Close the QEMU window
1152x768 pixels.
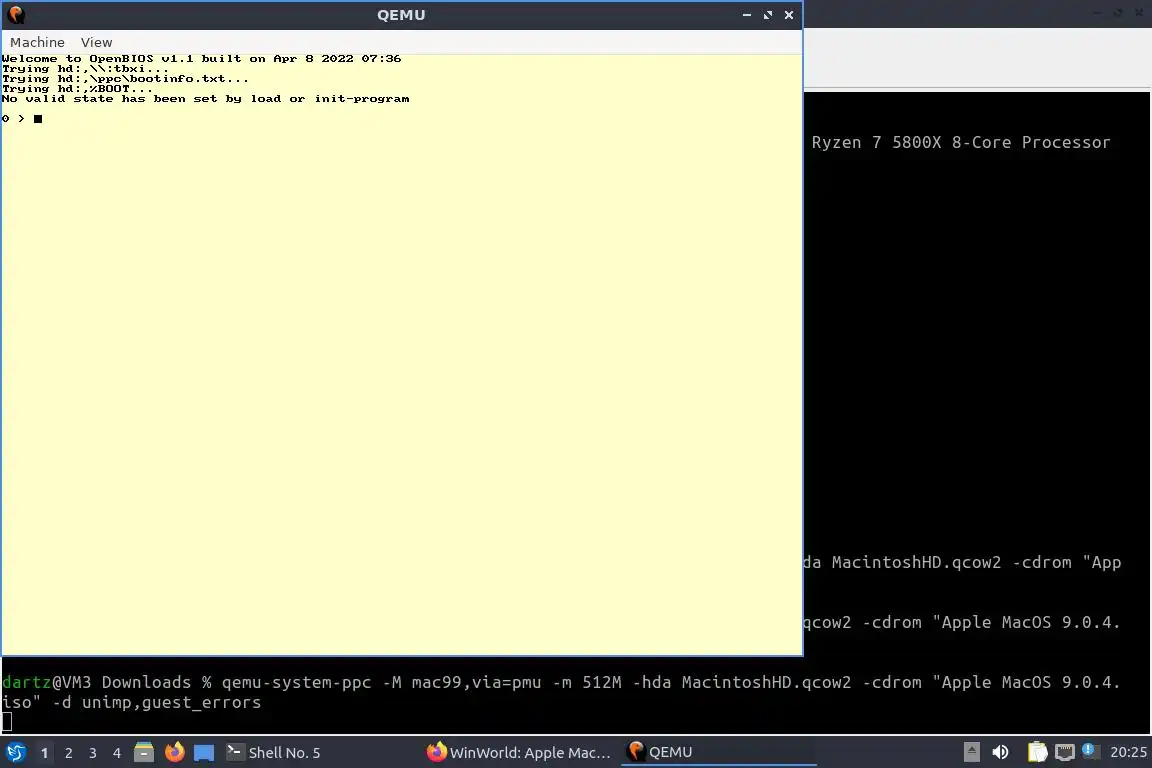point(788,15)
